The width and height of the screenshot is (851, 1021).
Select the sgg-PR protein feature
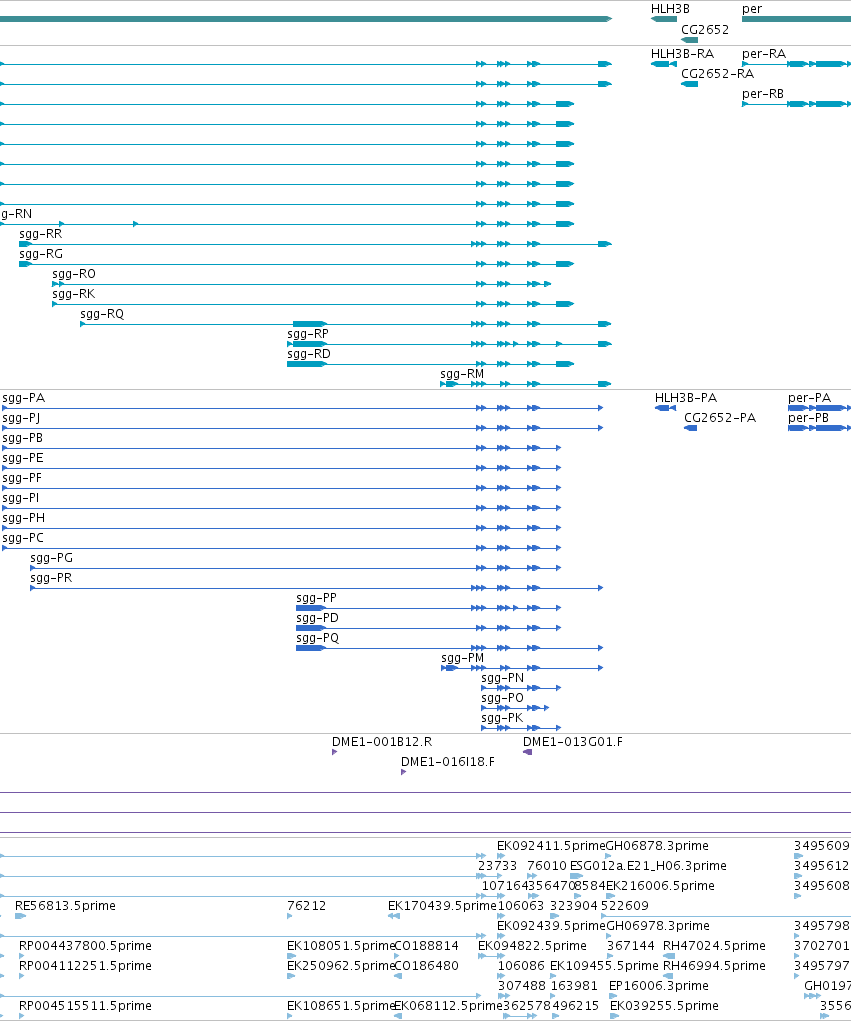[x=316, y=588]
